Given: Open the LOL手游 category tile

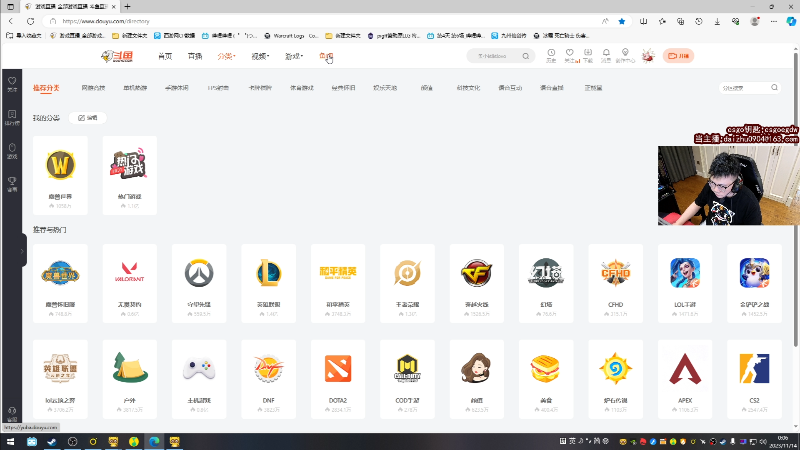Looking at the screenshot, I should tap(685, 283).
